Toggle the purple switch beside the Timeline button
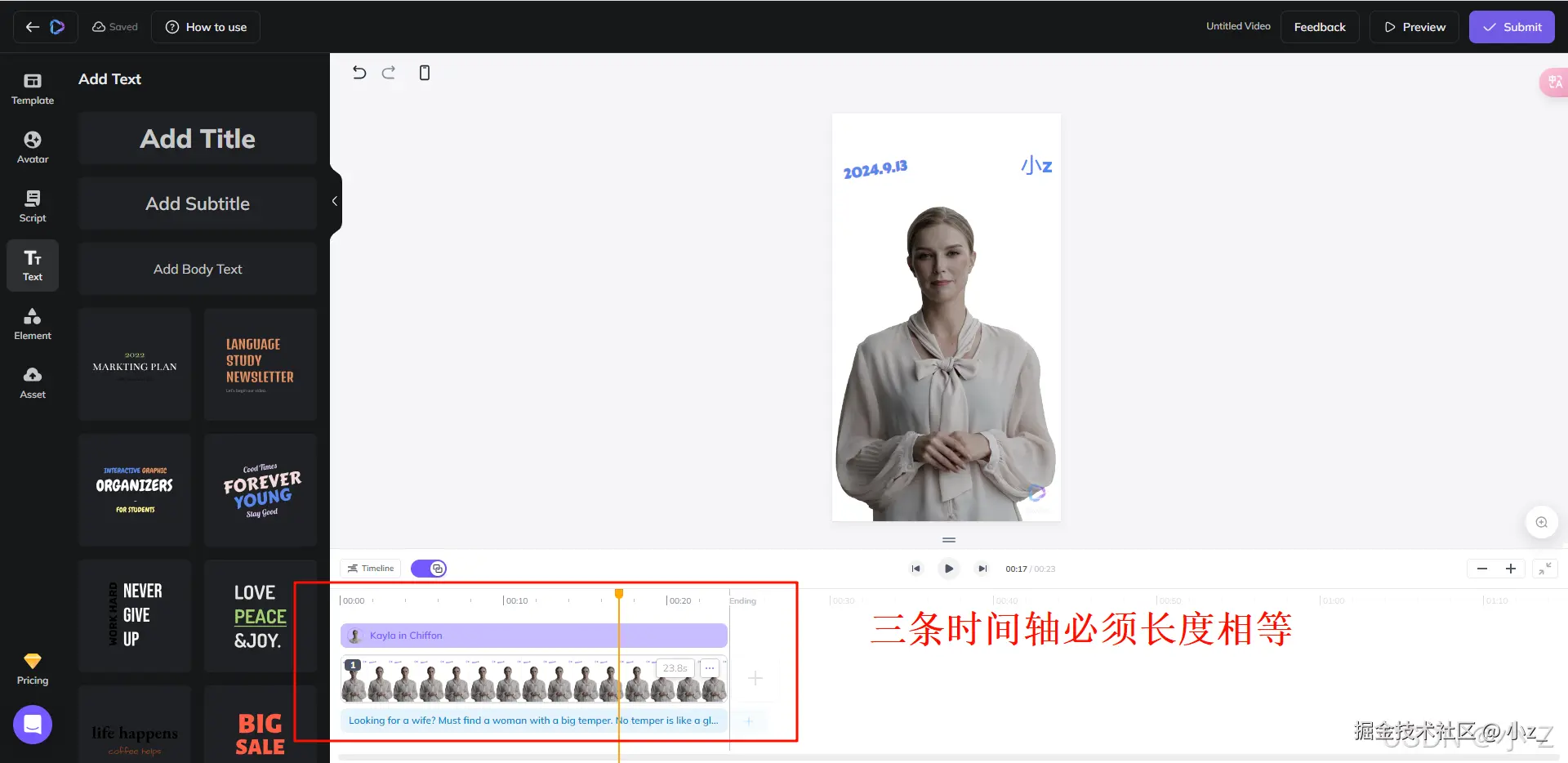Image resolution: width=1568 pixels, height=763 pixels. coord(428,568)
